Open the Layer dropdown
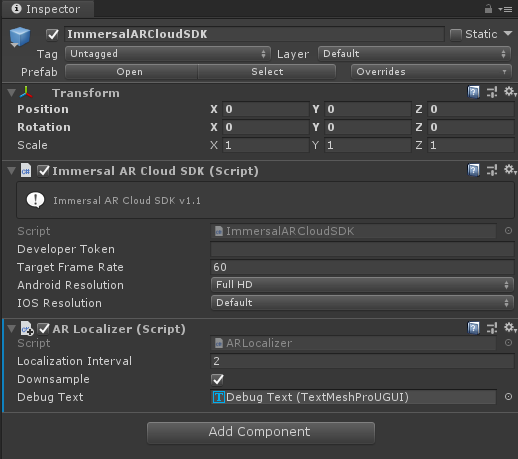Screen dimensions: 518x459 coord(414,54)
